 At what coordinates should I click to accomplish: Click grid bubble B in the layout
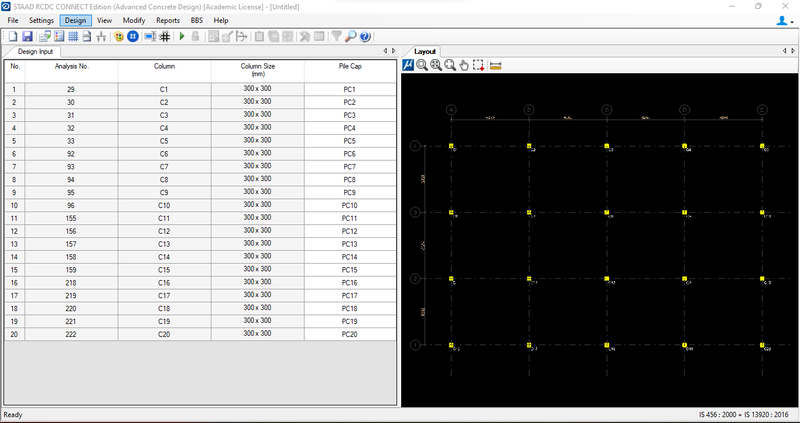coord(529,110)
